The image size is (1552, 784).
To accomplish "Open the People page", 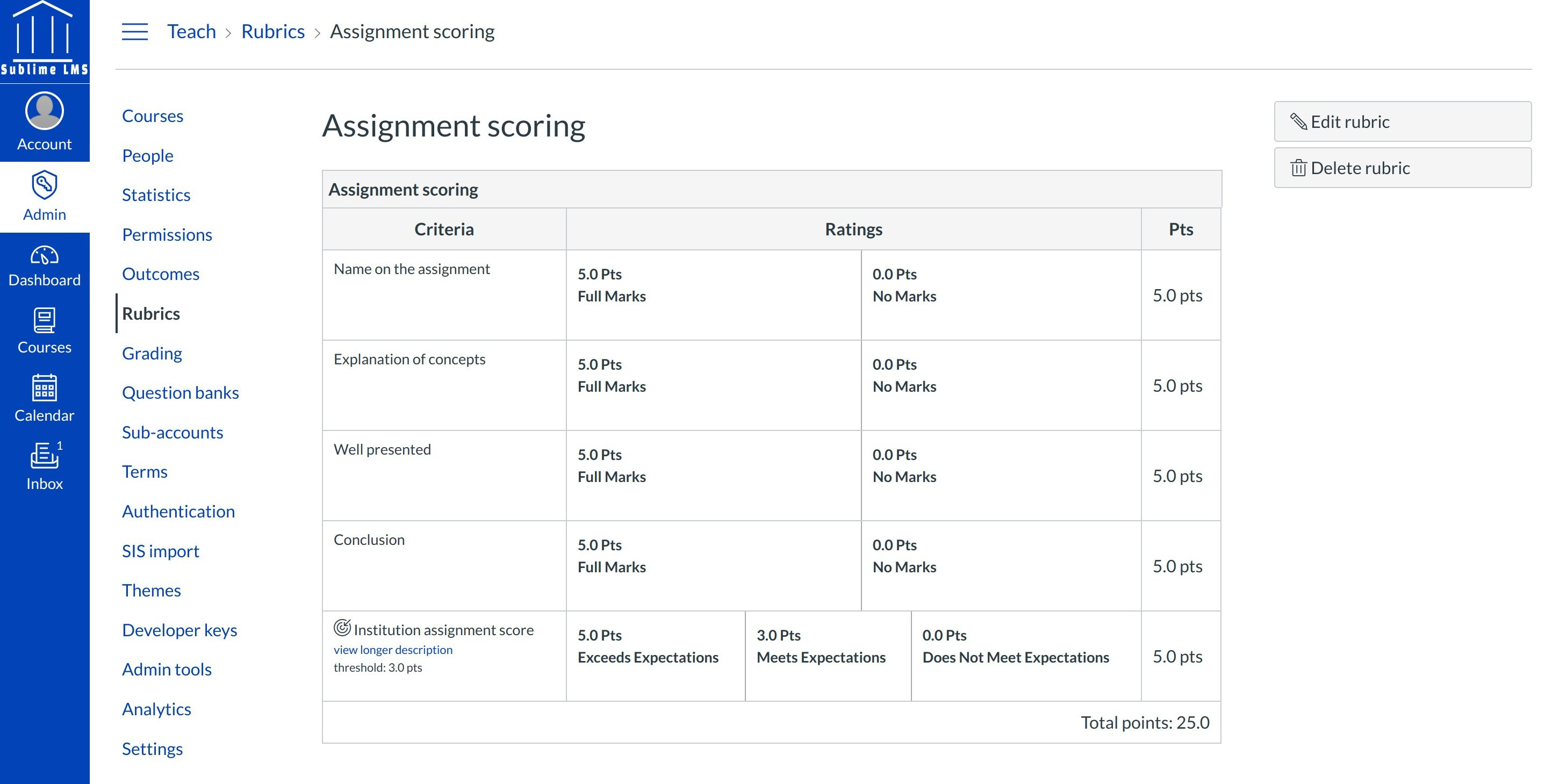I will point(148,155).
